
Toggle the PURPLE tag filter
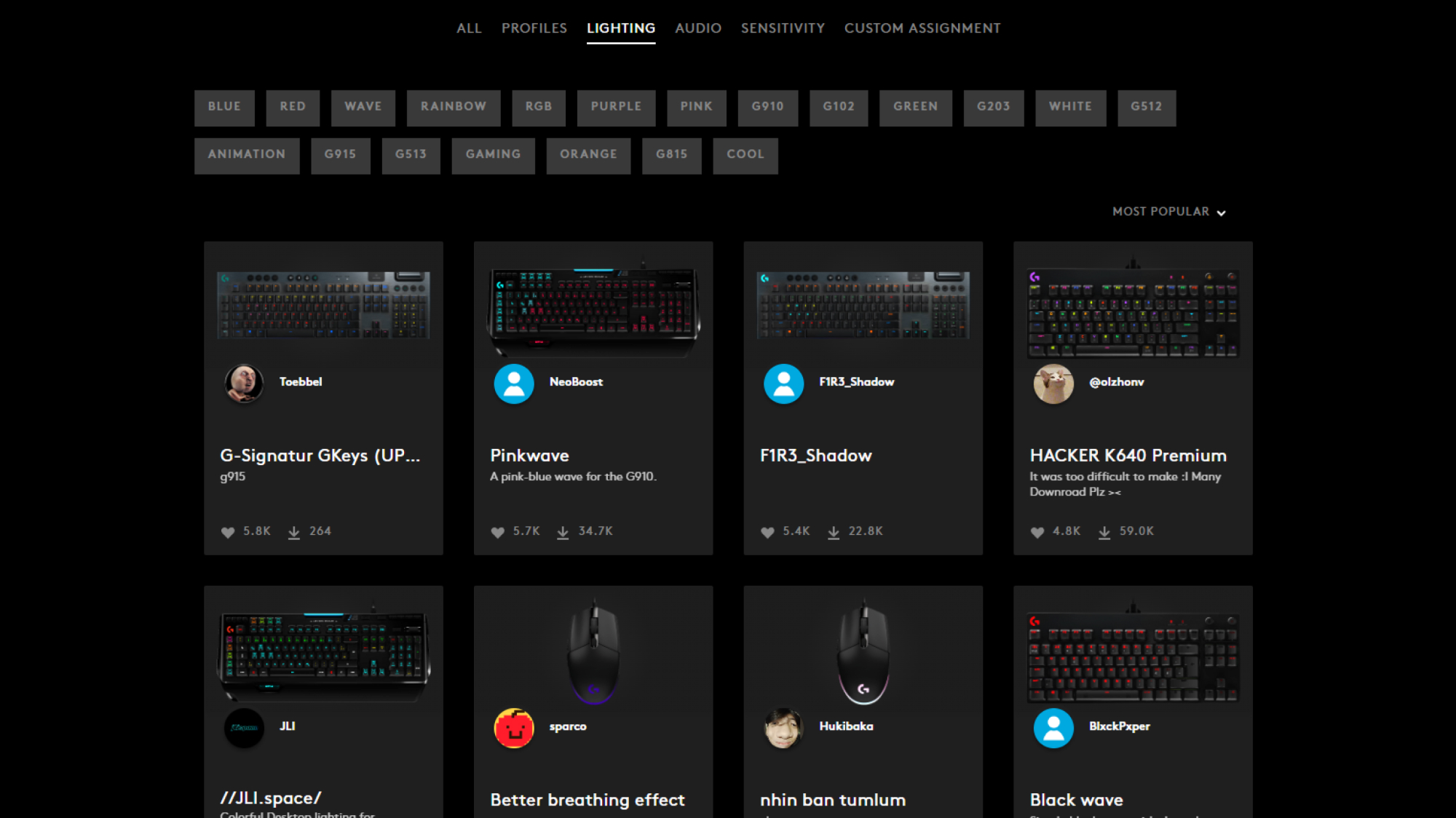tap(616, 107)
